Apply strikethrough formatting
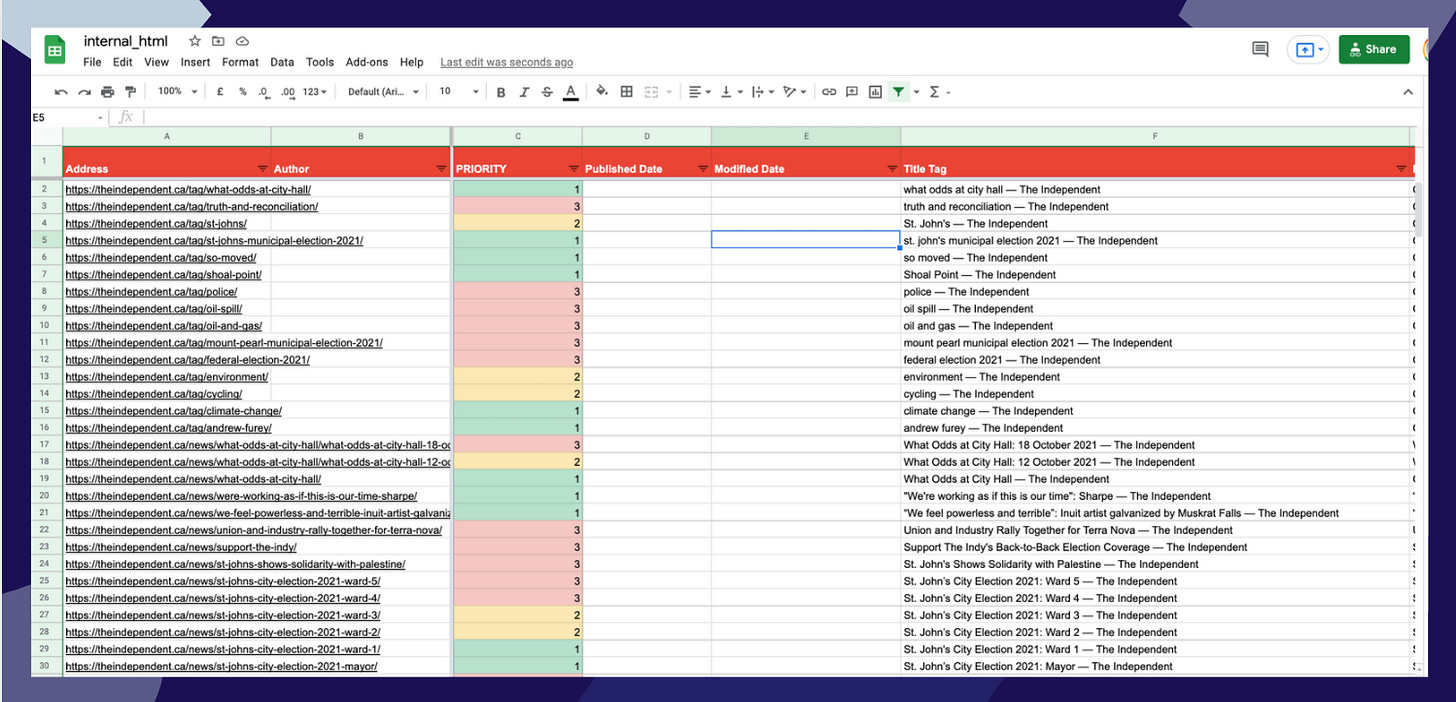The width and height of the screenshot is (1456, 702). pos(547,92)
